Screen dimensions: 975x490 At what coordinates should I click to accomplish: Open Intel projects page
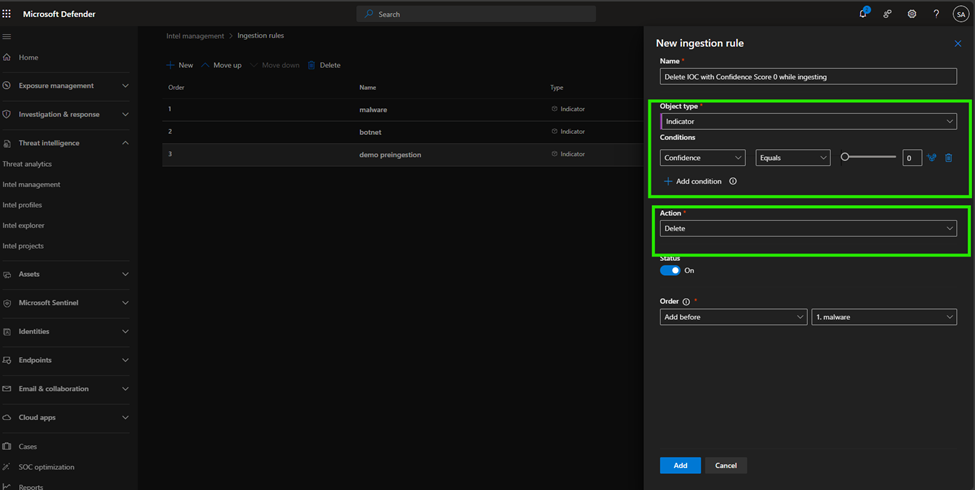(23, 246)
